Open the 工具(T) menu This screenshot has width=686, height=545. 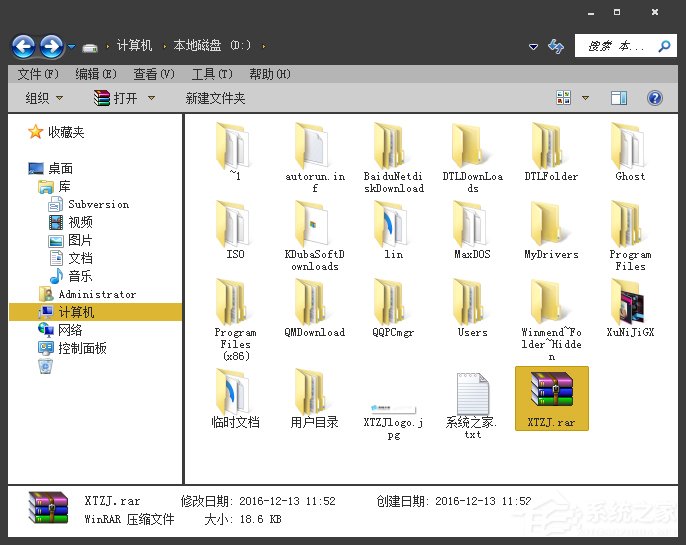point(212,74)
